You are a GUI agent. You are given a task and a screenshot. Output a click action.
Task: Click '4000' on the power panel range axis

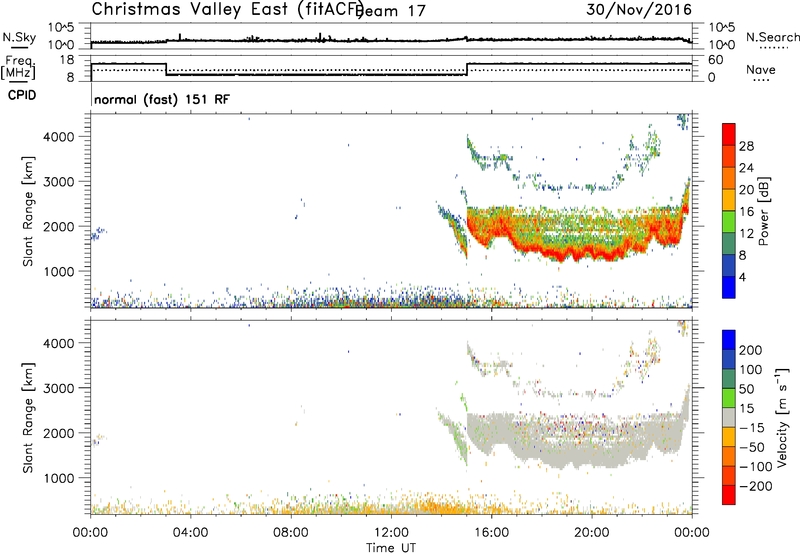tap(59, 137)
